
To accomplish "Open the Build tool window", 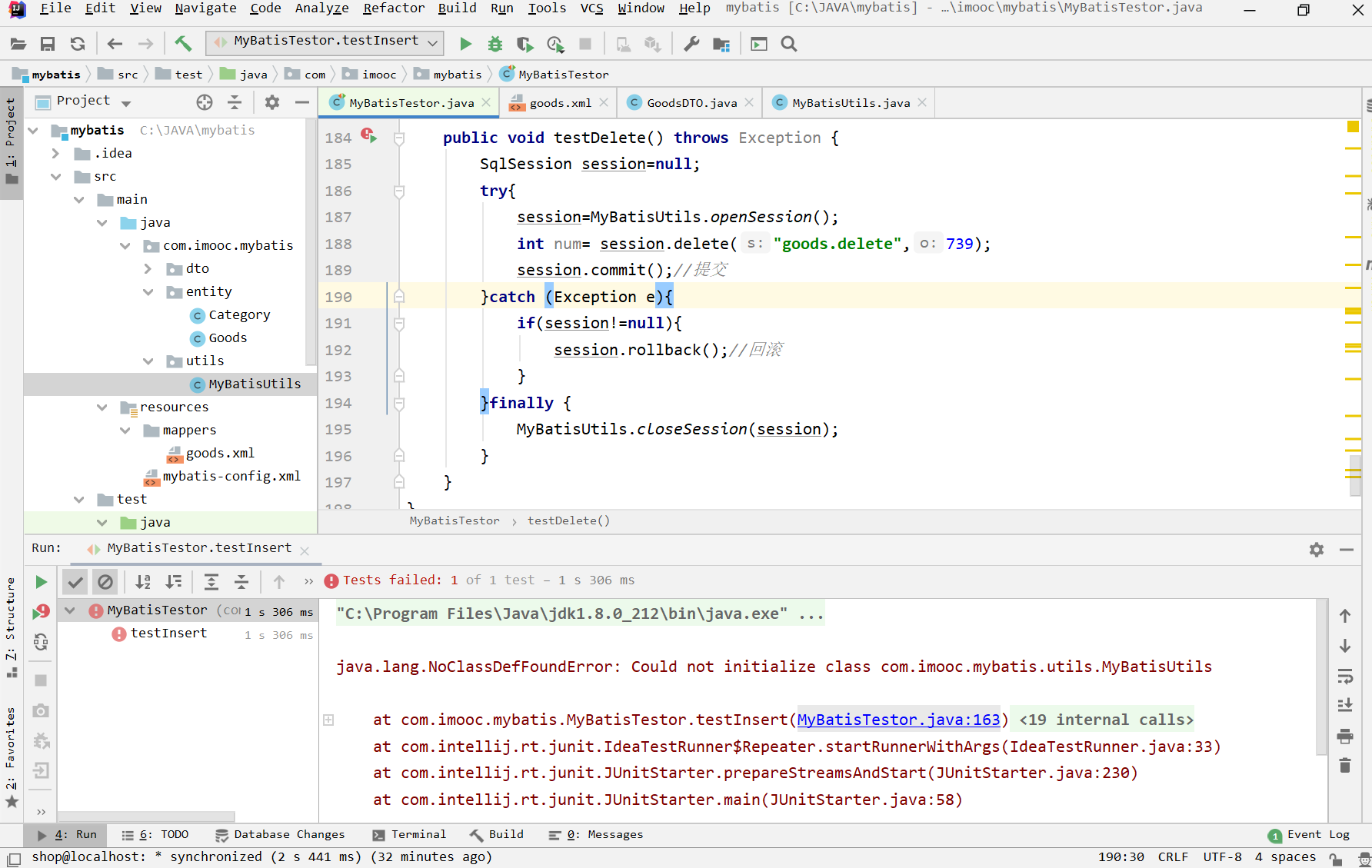I will (497, 834).
